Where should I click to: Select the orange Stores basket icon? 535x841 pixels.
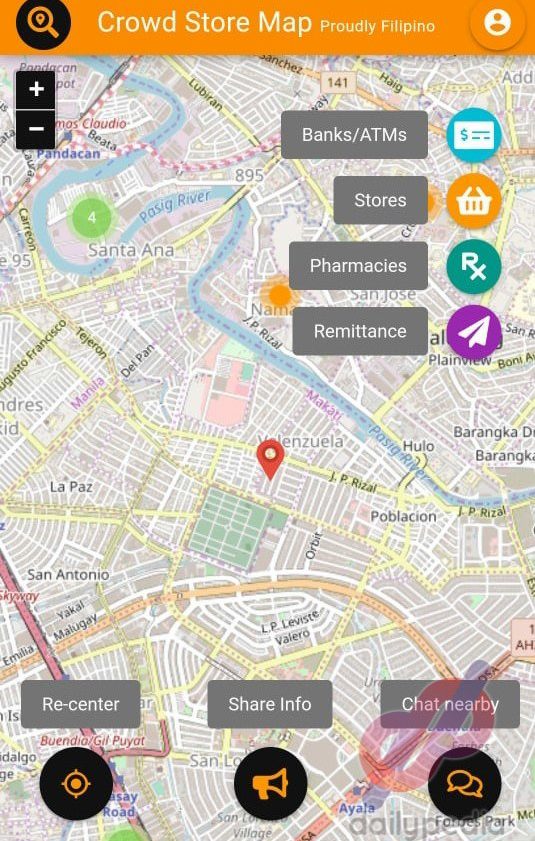474,201
